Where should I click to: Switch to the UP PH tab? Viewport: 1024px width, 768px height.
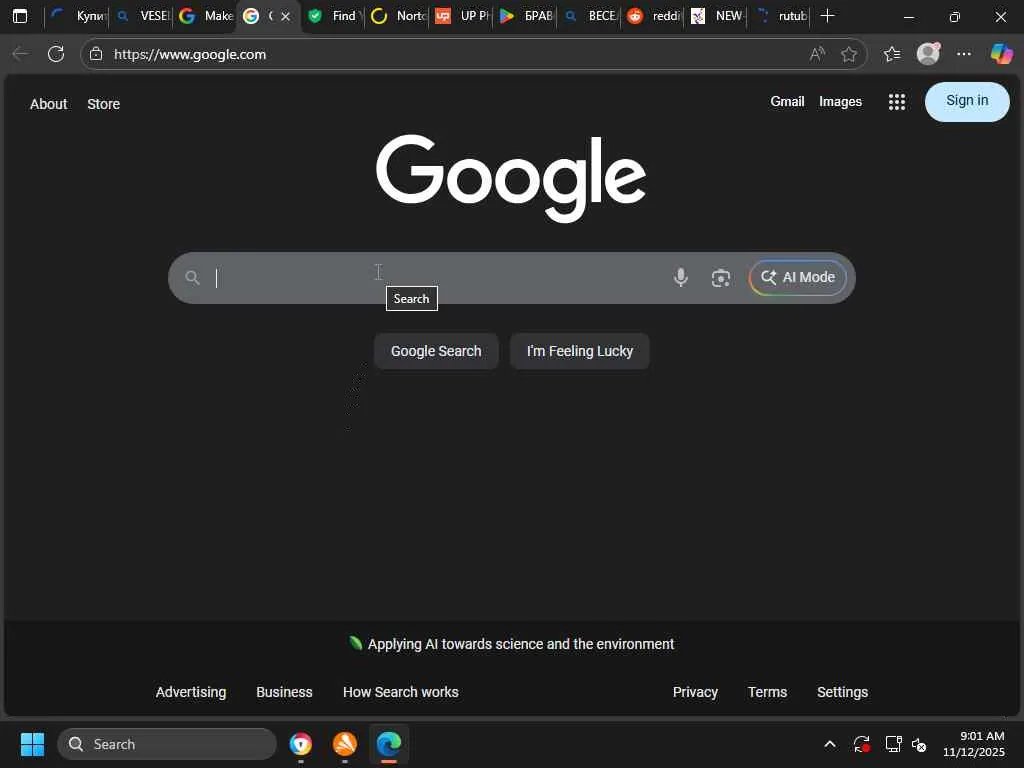tap(462, 16)
